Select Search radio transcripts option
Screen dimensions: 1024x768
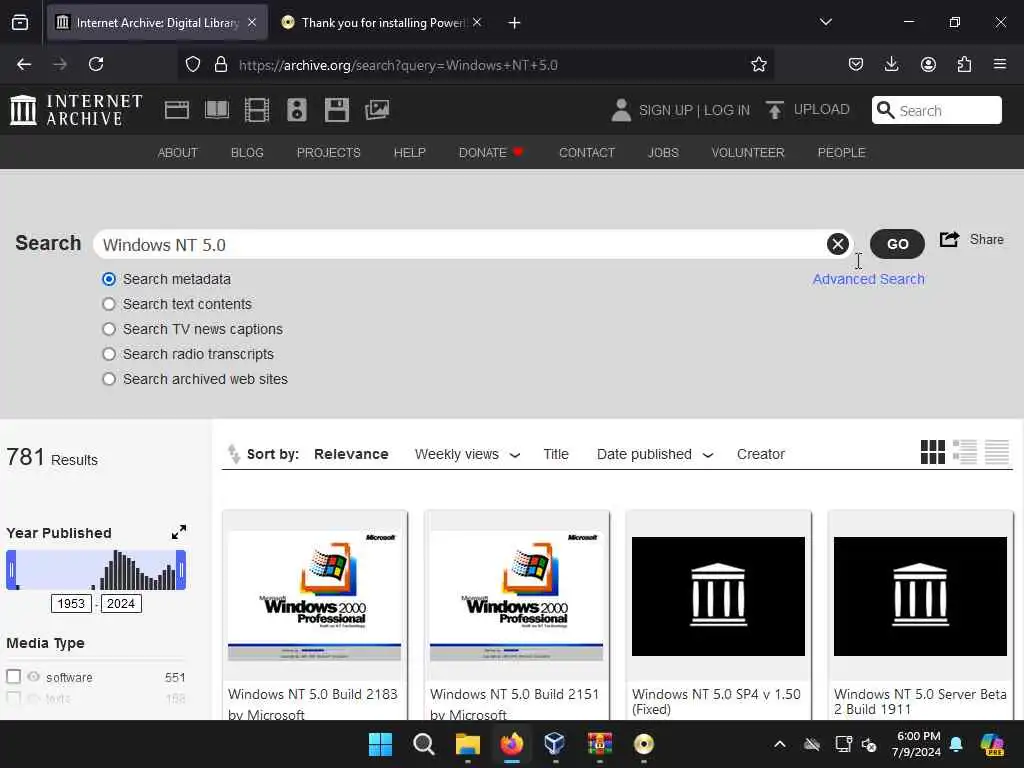[x=109, y=354]
